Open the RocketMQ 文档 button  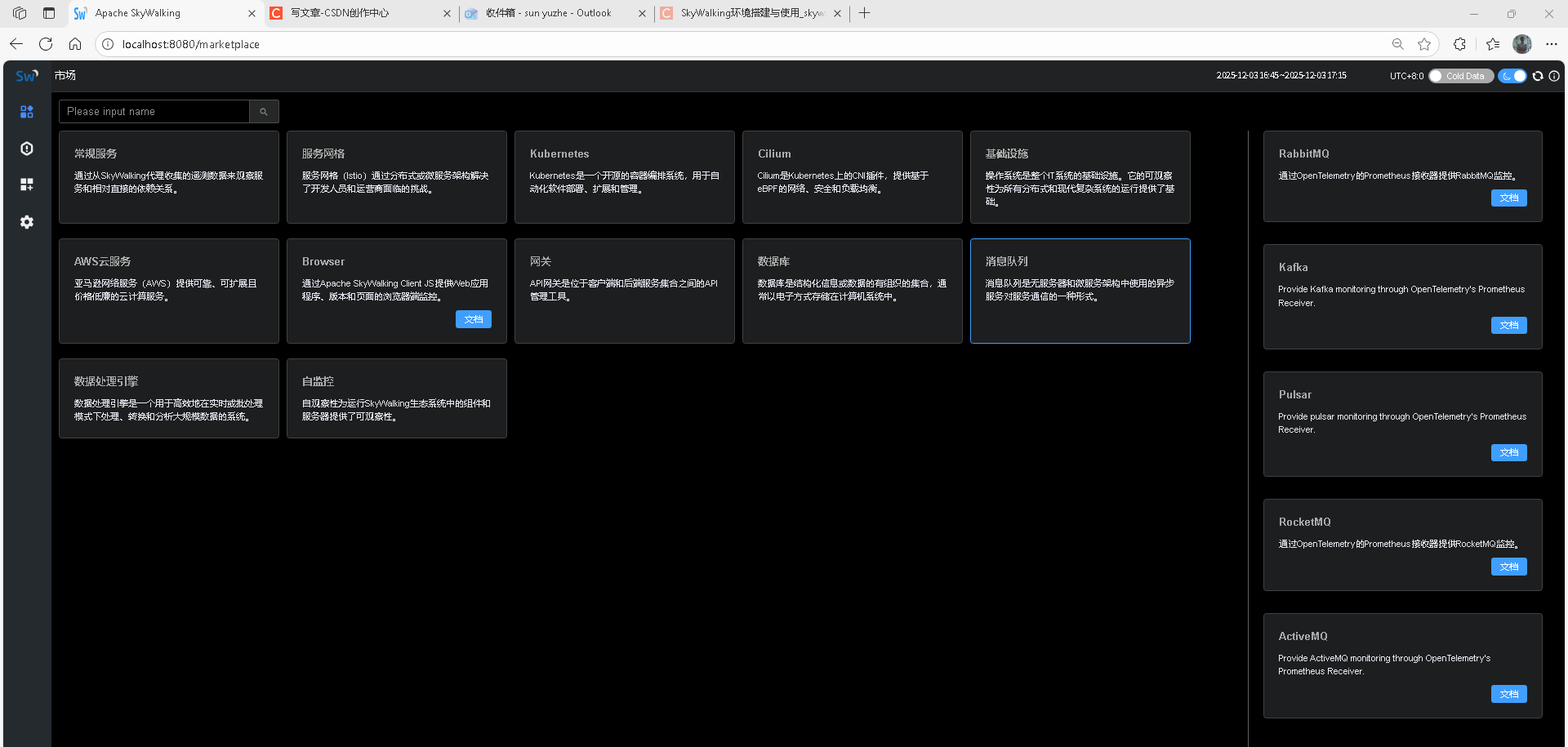[x=1509, y=567]
